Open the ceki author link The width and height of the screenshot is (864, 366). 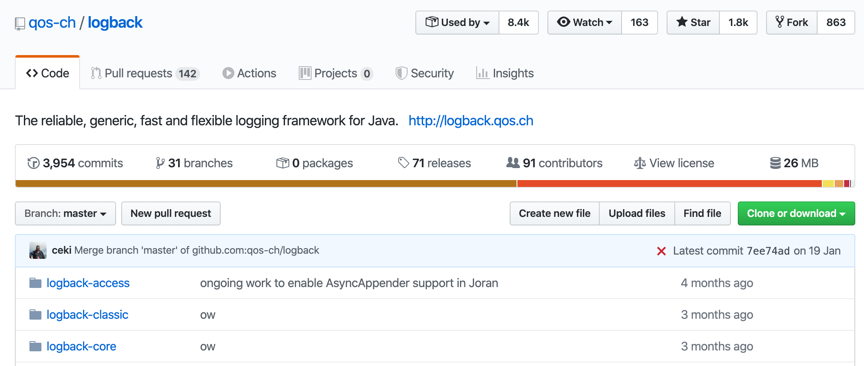tap(61, 251)
